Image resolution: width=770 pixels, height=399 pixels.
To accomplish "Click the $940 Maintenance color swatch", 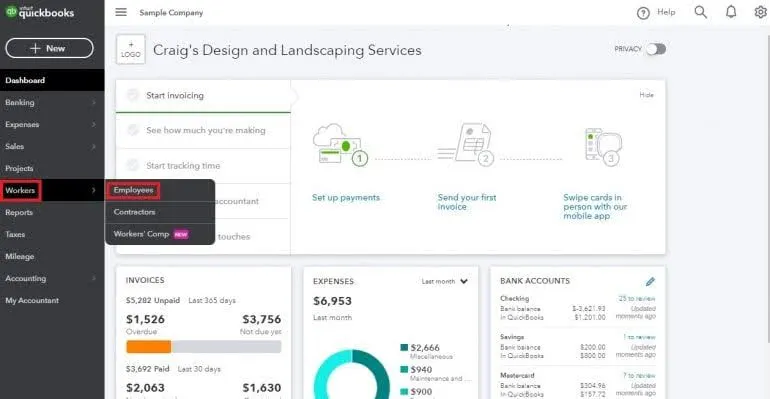I will click(x=404, y=370).
